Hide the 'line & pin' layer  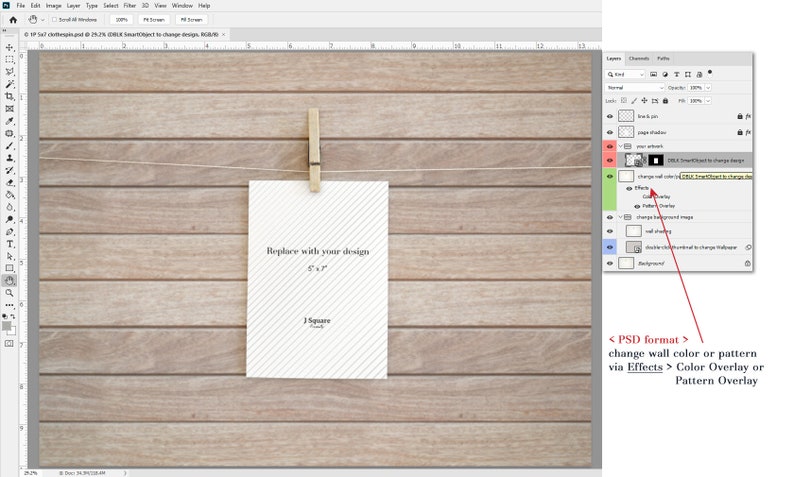(610, 116)
